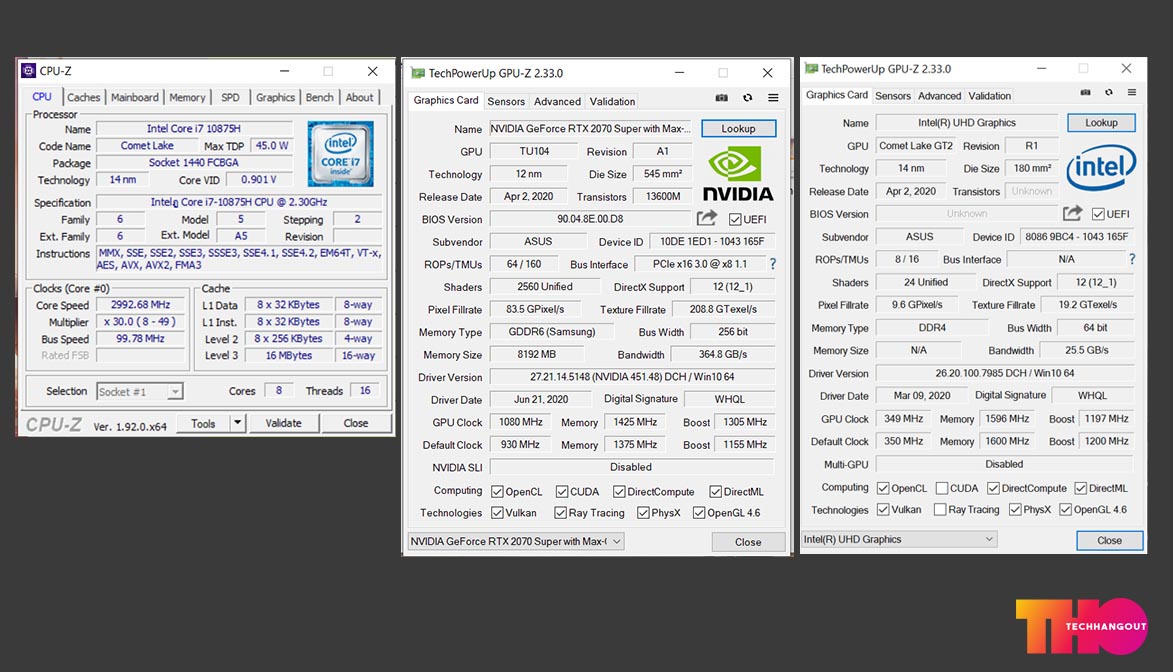
Task: Open the hamburger menu in NVIDIA GPU-Z window
Action: point(774,98)
